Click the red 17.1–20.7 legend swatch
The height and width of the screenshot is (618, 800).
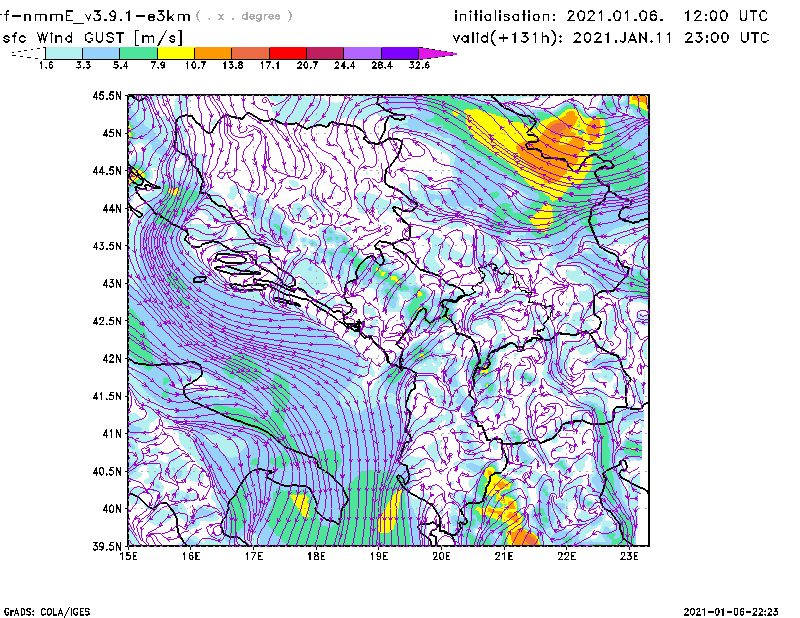tap(288, 53)
